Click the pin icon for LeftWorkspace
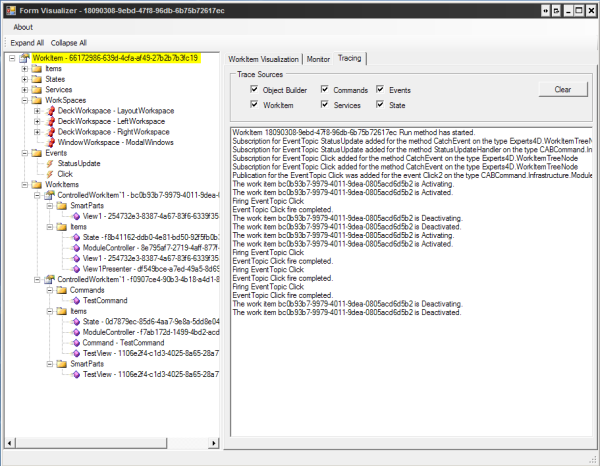The height and width of the screenshot is (466, 600). click(x=50, y=121)
